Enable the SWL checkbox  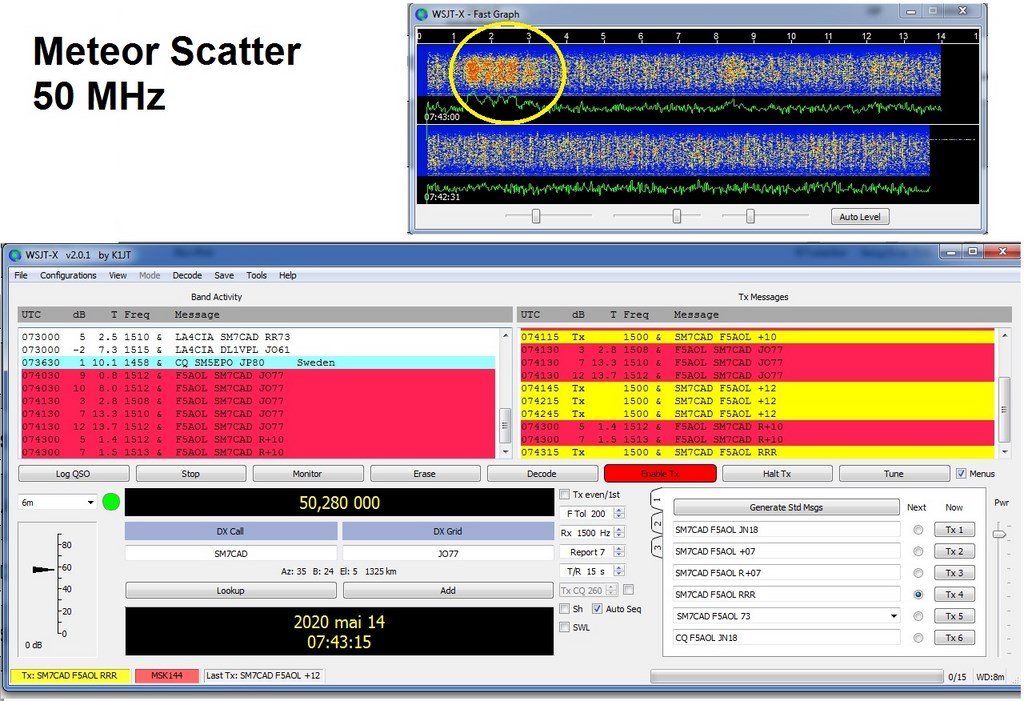(565, 627)
